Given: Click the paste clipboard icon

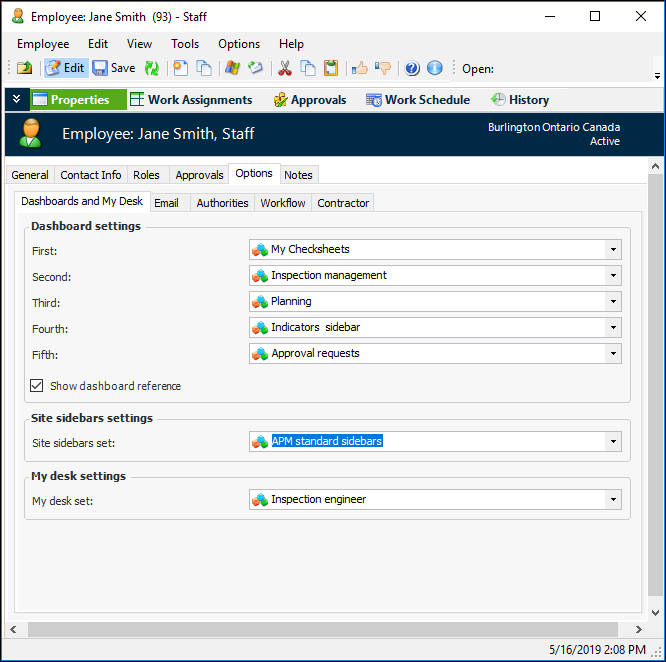Looking at the screenshot, I should (331, 68).
